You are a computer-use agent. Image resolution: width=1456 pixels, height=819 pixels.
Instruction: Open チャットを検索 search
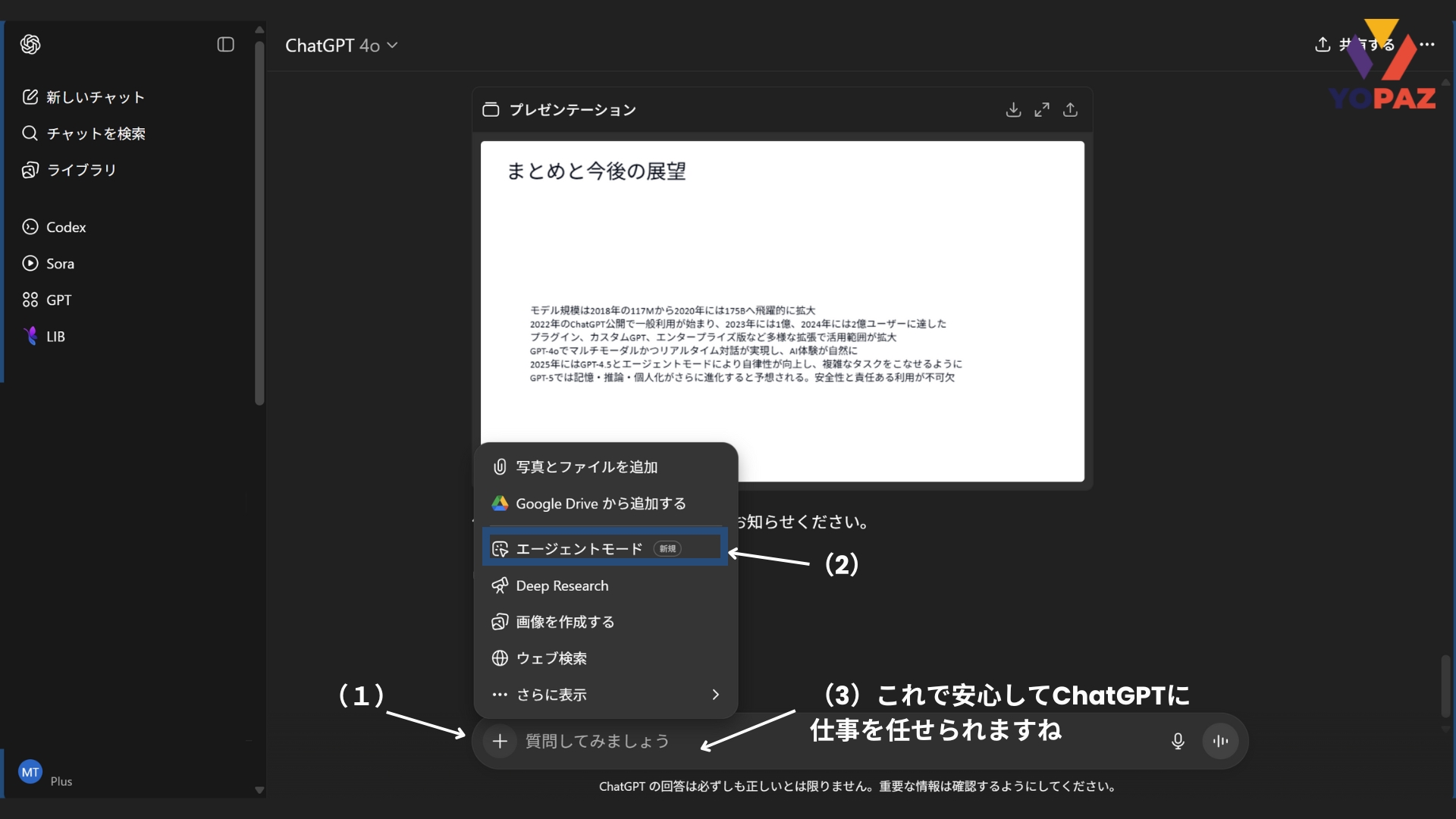[83, 133]
